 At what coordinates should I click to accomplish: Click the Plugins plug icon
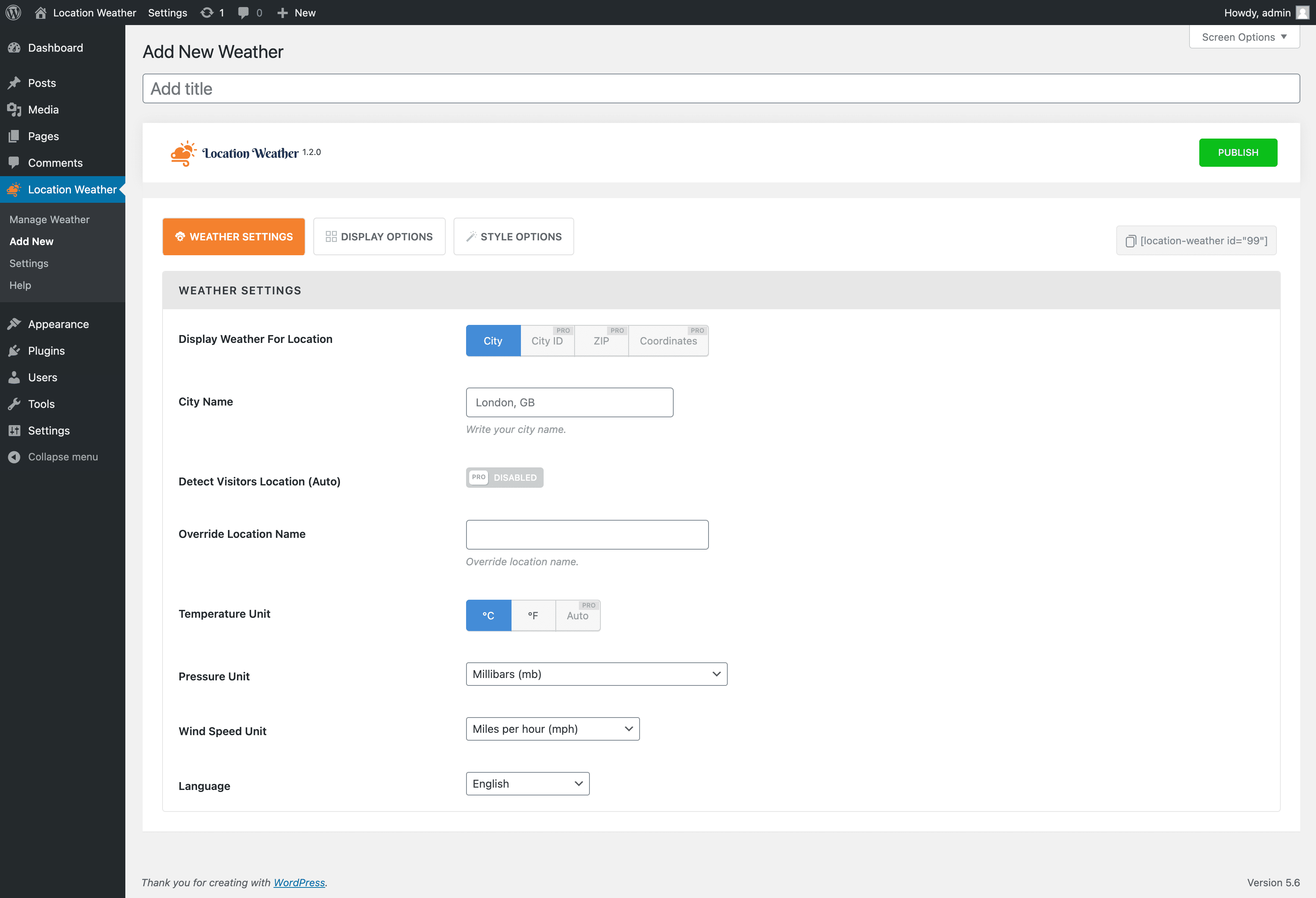pyautogui.click(x=14, y=351)
